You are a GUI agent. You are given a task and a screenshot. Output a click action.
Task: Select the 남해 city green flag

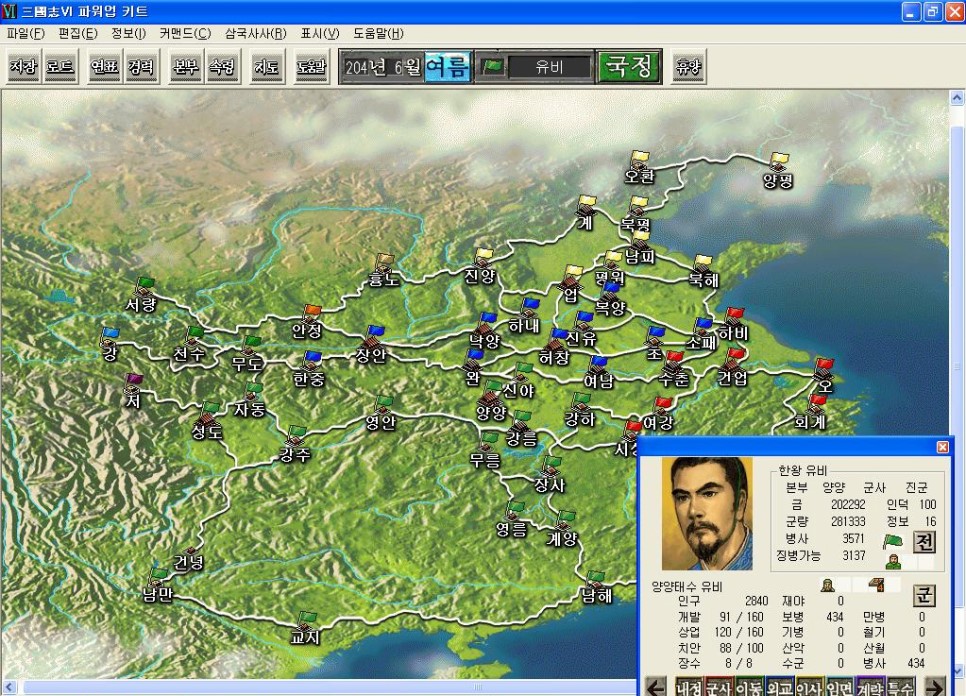(595, 580)
